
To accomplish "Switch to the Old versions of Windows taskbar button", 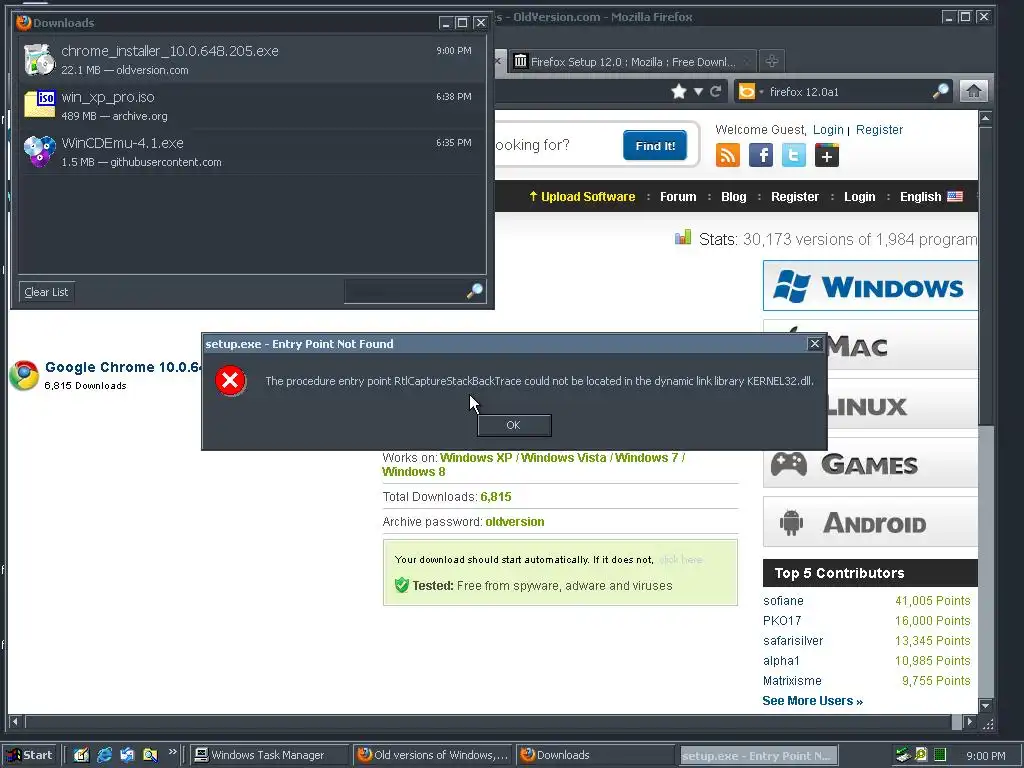I will (433, 755).
